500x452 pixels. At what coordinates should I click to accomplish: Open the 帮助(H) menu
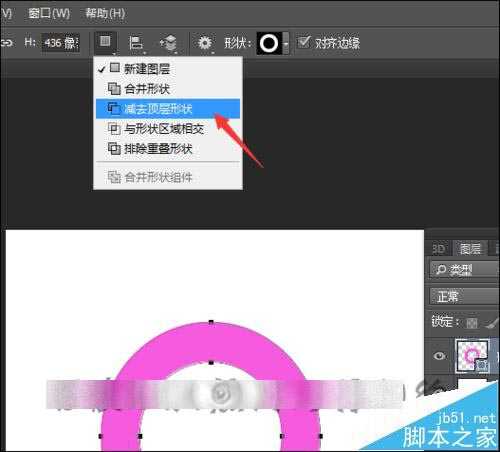point(105,13)
